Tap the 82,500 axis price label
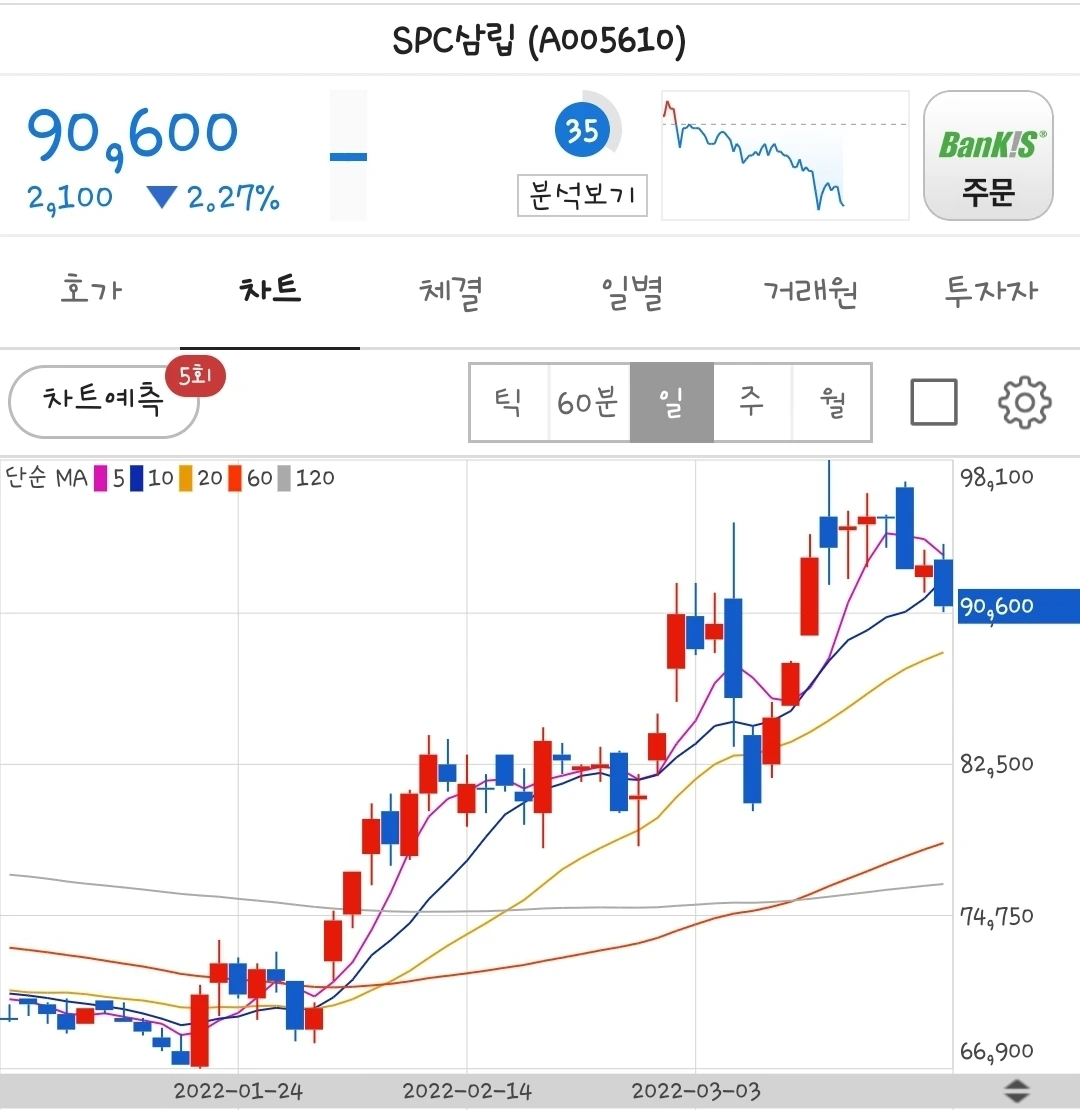The height and width of the screenshot is (1110, 1080). point(996,764)
